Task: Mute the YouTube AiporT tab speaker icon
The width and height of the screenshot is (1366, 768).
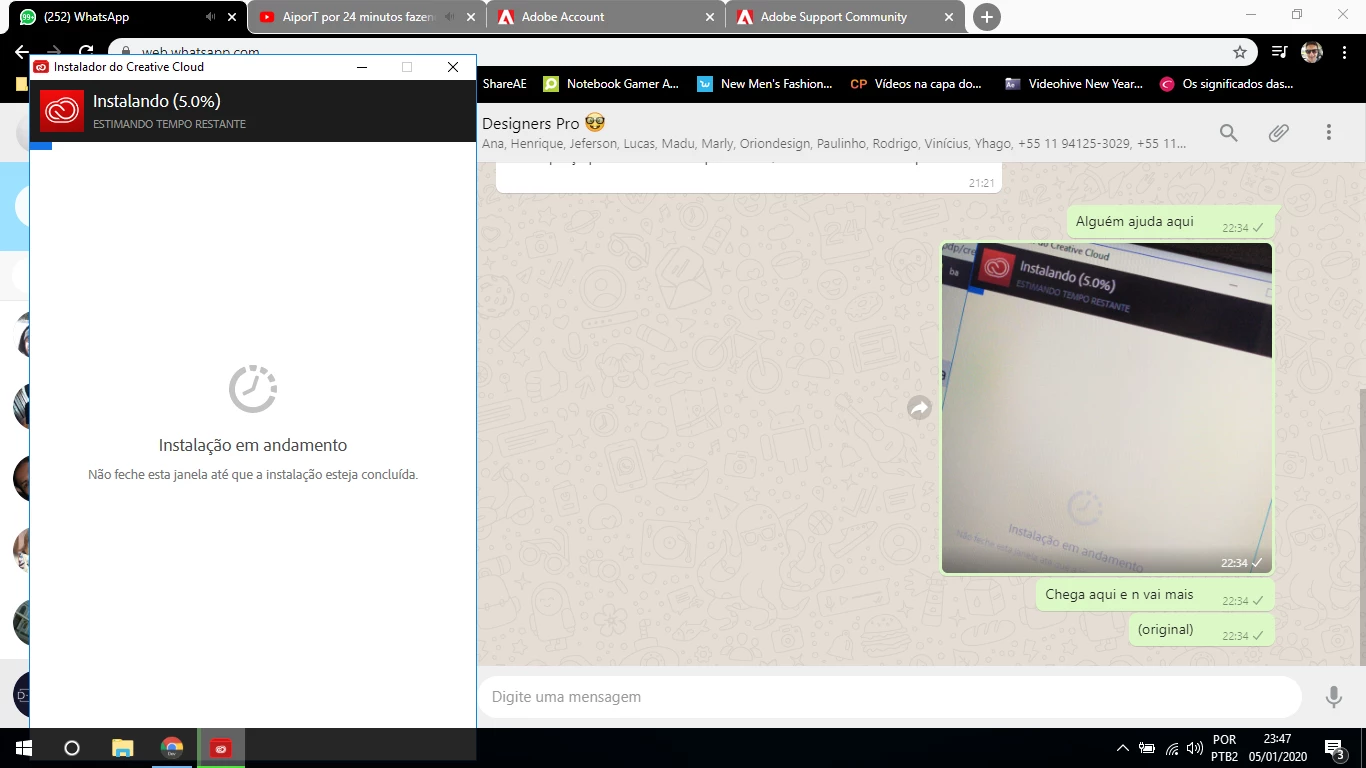Action: [x=449, y=17]
